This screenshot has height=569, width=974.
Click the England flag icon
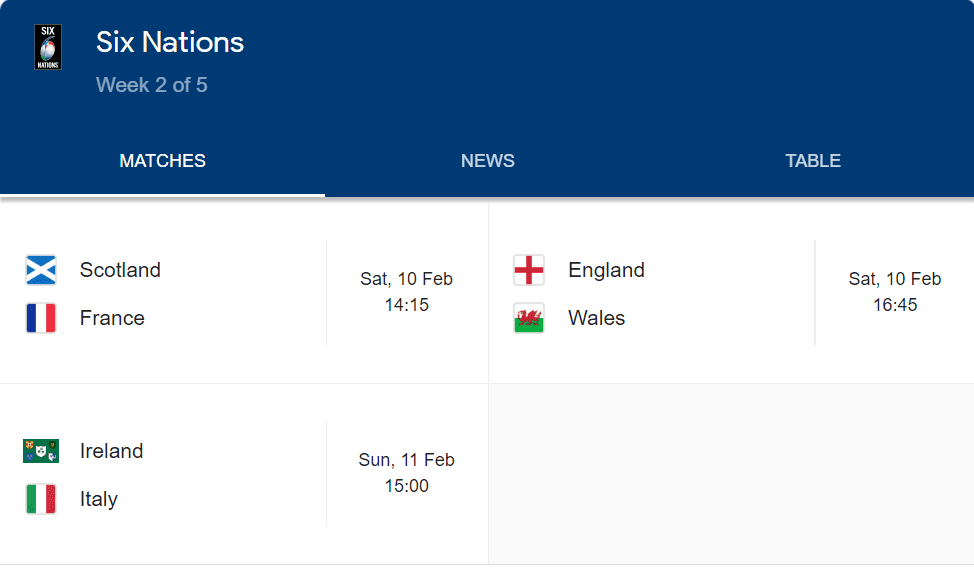529,270
